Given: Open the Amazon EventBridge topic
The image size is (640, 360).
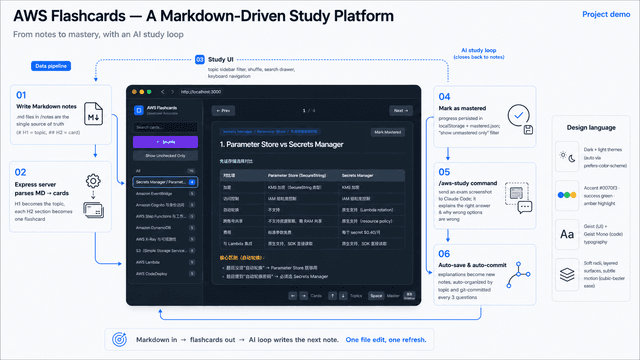Looking at the screenshot, I should 165,193.
